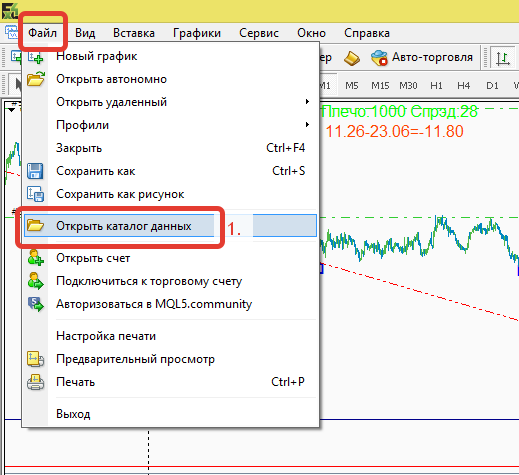This screenshot has width=519, height=475.
Task: Open the Сервис menu
Action: (x=259, y=33)
